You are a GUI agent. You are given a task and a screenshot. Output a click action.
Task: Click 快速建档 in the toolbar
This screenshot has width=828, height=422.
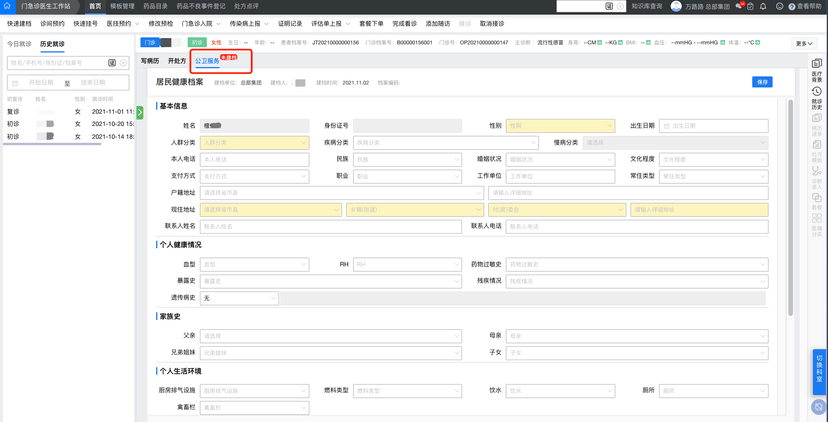tap(19, 24)
